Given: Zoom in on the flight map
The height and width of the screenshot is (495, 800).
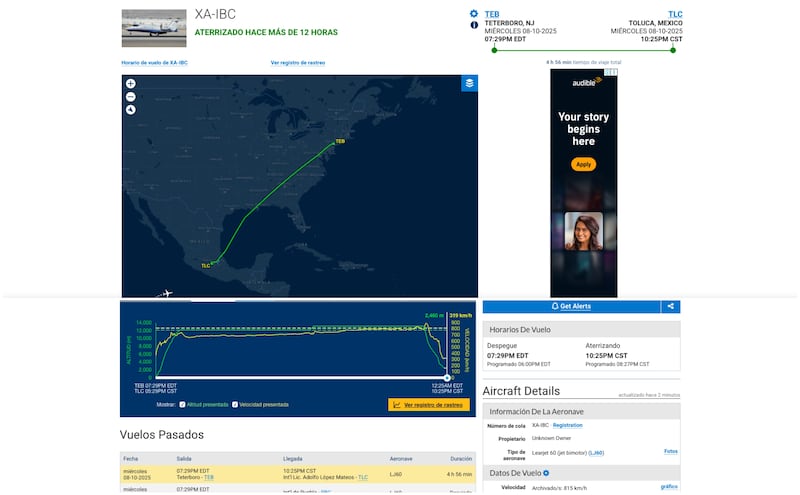Looking at the screenshot, I should pyautogui.click(x=131, y=84).
